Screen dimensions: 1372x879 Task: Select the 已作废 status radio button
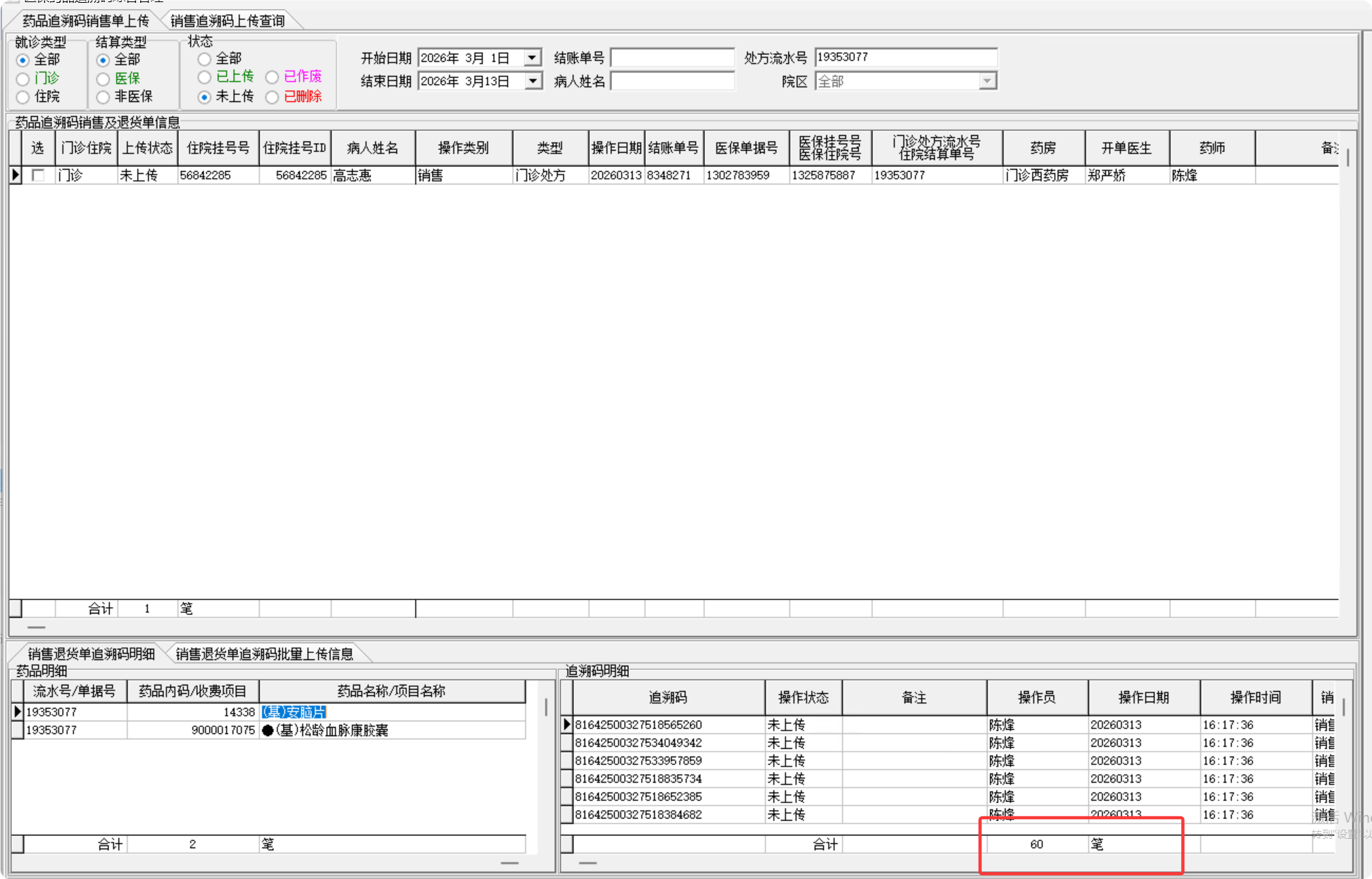[x=272, y=77]
